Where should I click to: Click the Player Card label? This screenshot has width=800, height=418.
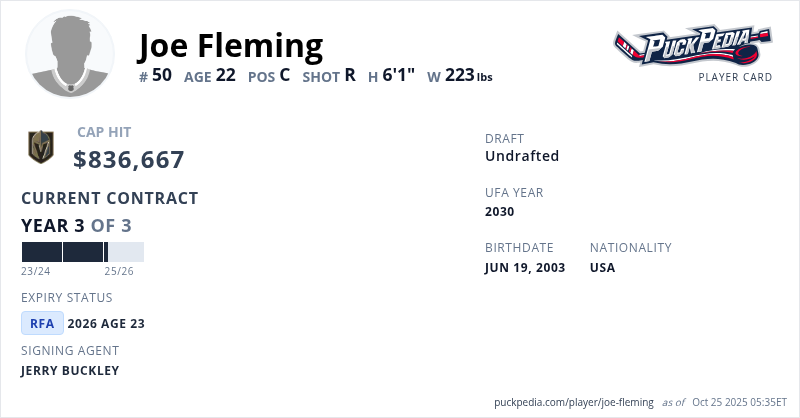tap(735, 77)
